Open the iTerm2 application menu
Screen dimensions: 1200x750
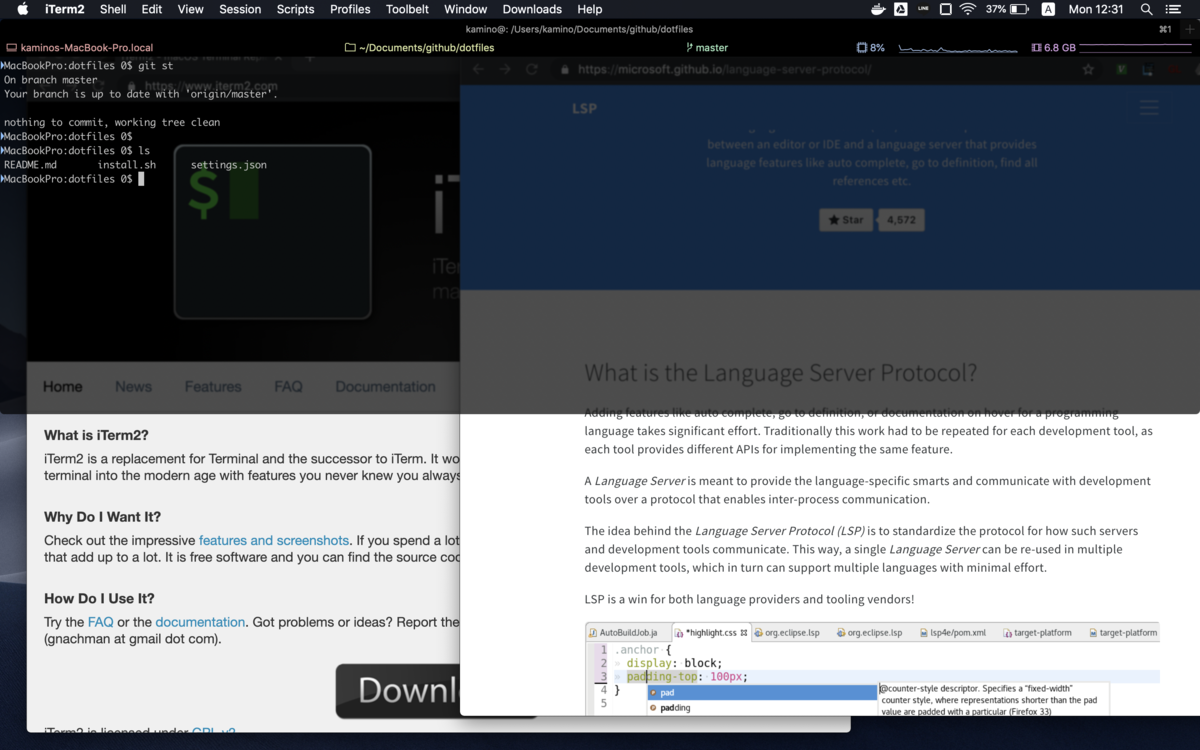coord(65,9)
